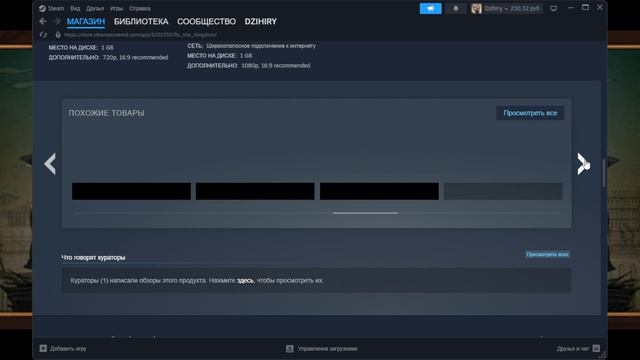Open the notifications bell

pos(456,8)
